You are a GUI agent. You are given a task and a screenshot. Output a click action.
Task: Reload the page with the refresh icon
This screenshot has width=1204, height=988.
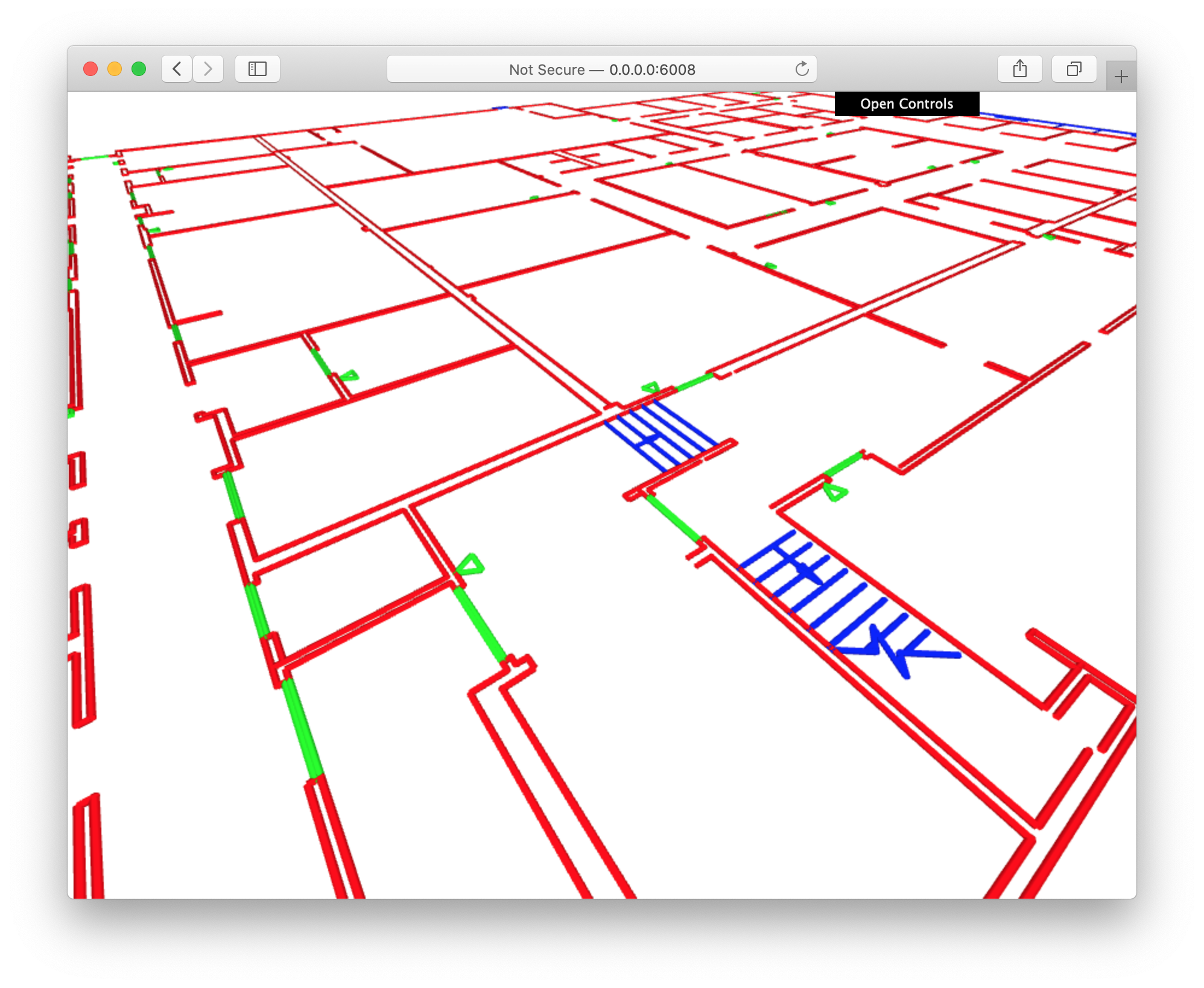(802, 69)
